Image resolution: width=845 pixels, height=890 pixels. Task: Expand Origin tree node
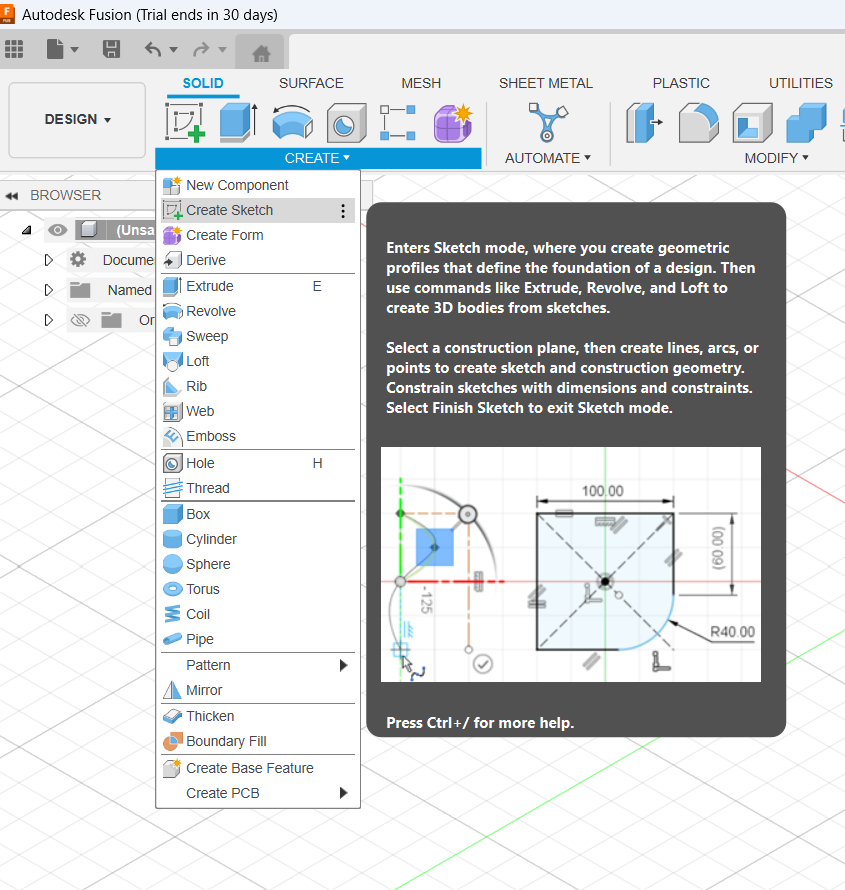coord(49,320)
